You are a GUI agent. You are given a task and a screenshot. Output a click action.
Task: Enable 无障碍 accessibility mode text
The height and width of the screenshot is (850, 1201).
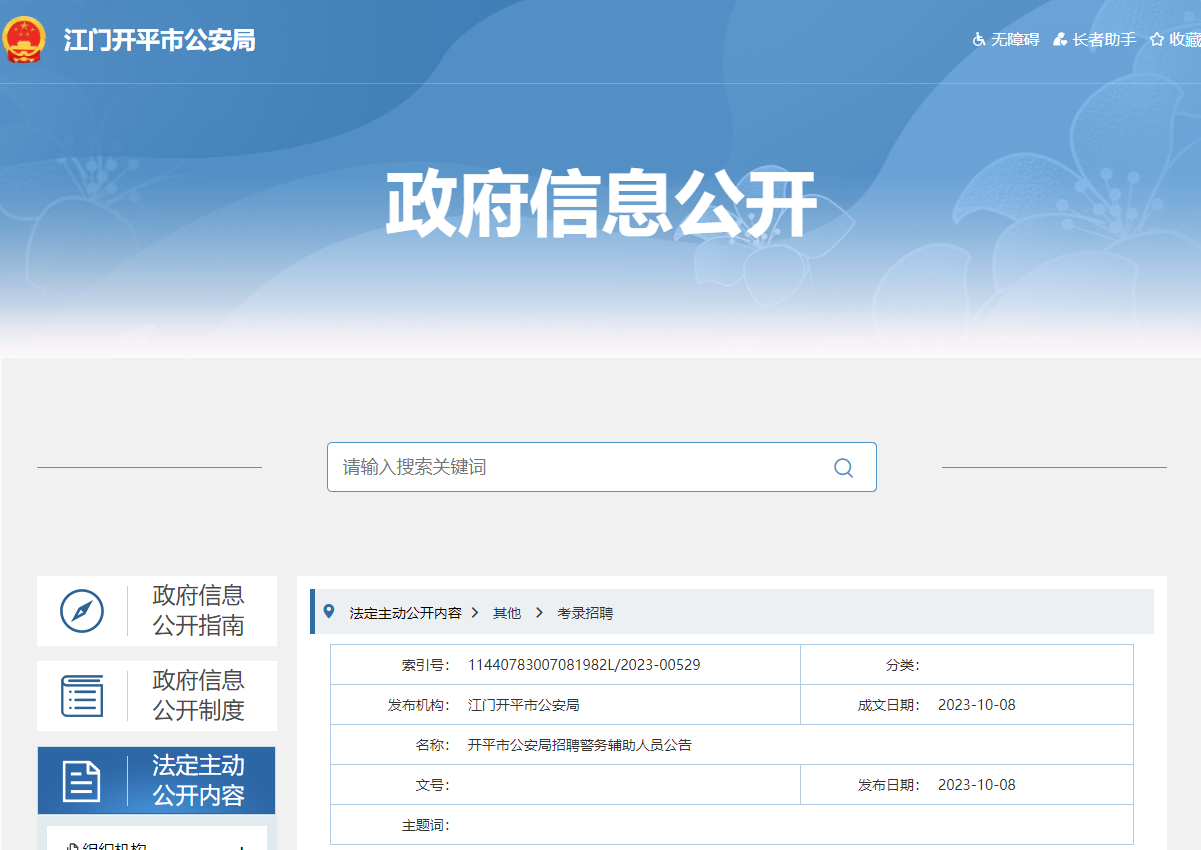[1015, 40]
